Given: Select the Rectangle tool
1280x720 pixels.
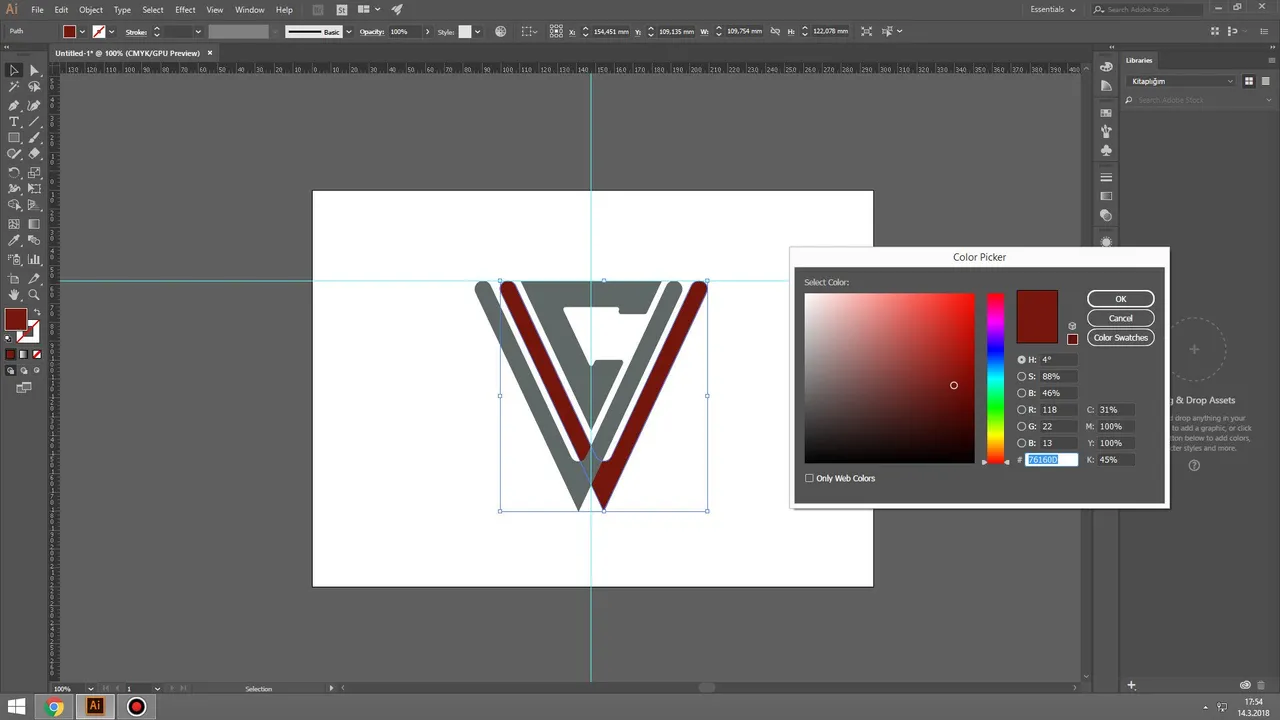Looking at the screenshot, I should [x=14, y=138].
